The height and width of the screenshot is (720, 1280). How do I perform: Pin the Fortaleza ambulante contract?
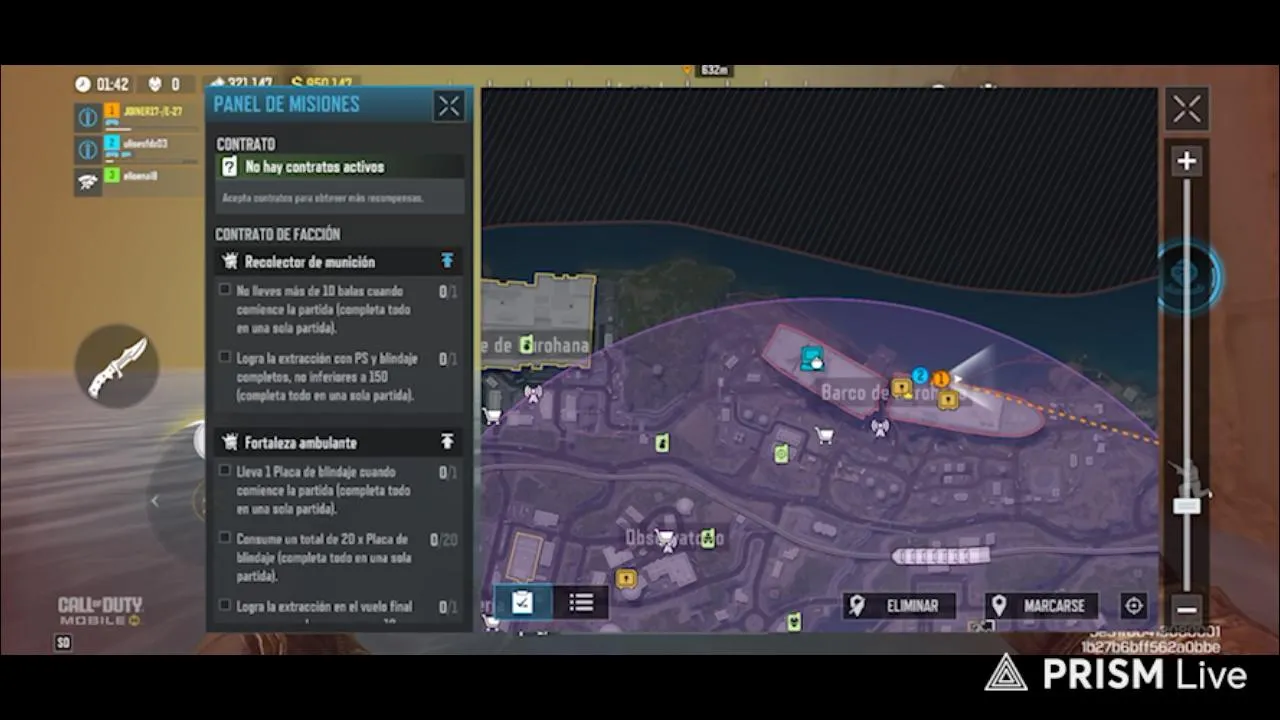[447, 442]
